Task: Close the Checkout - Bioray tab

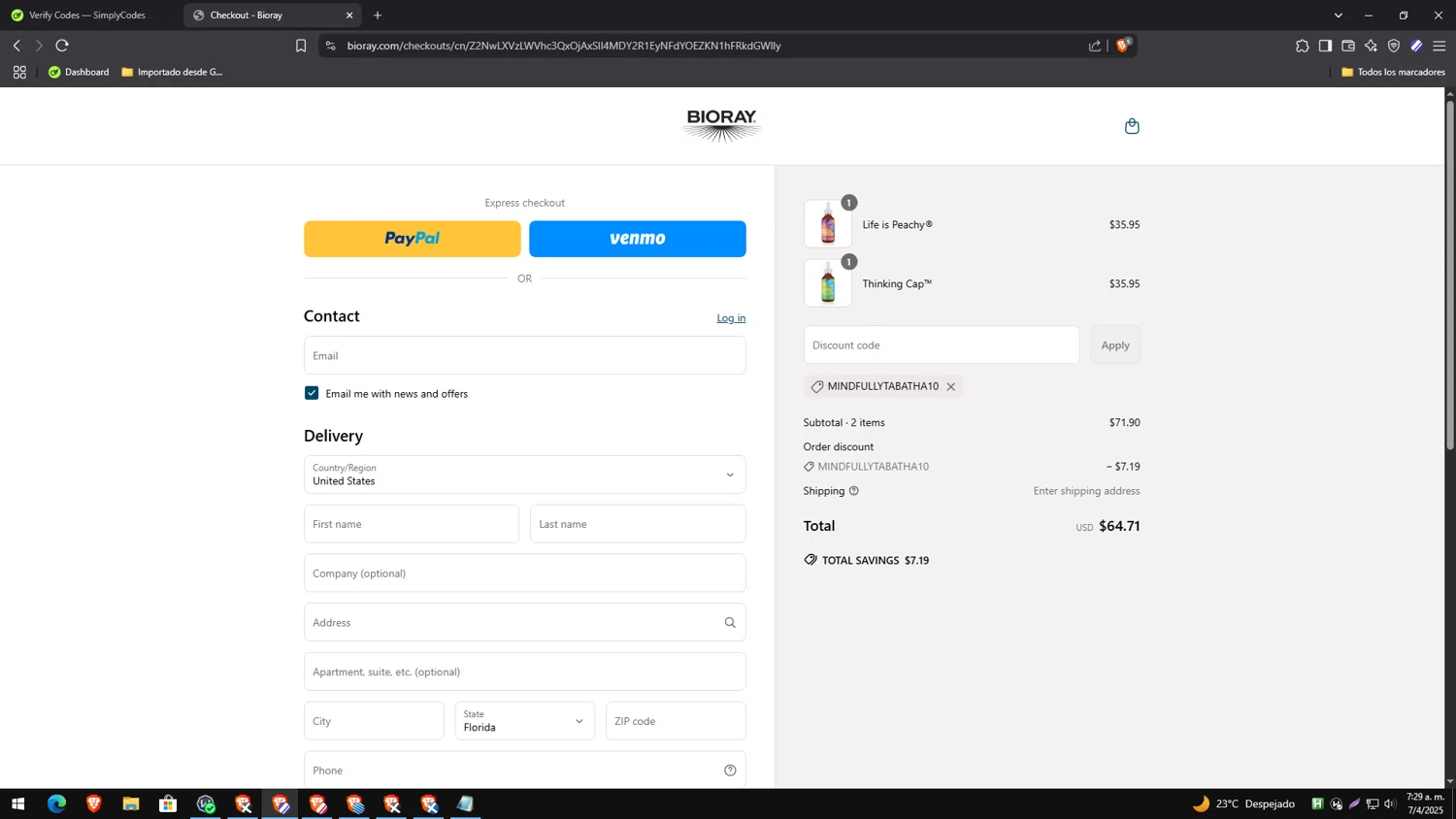Action: [349, 16]
